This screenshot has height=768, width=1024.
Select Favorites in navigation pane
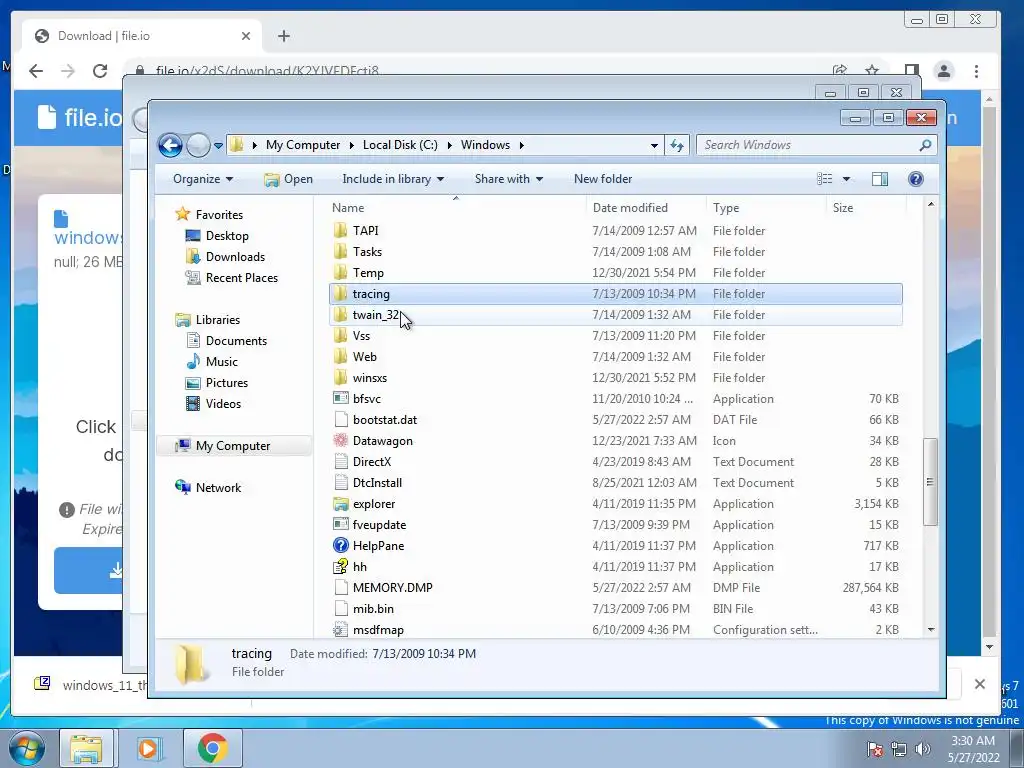(x=219, y=215)
